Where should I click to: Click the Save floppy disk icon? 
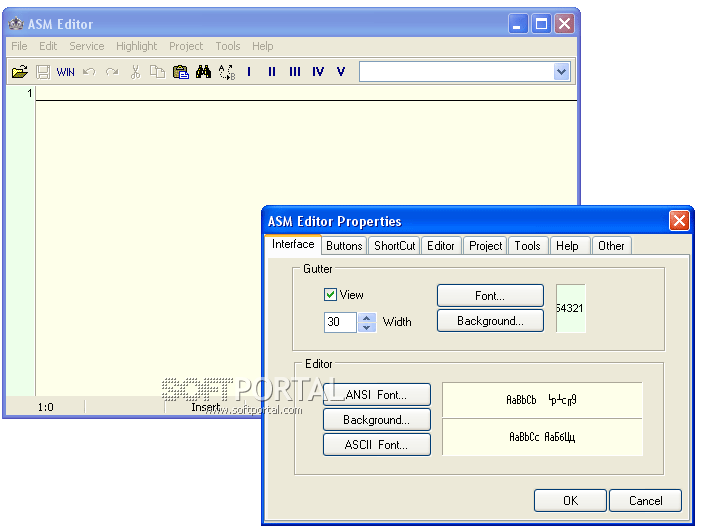click(42, 72)
